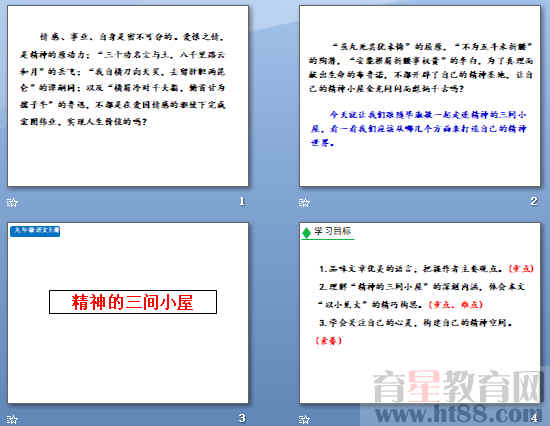Click slide number 3 below the third slide
This screenshot has height=426, width=550.
point(242,418)
